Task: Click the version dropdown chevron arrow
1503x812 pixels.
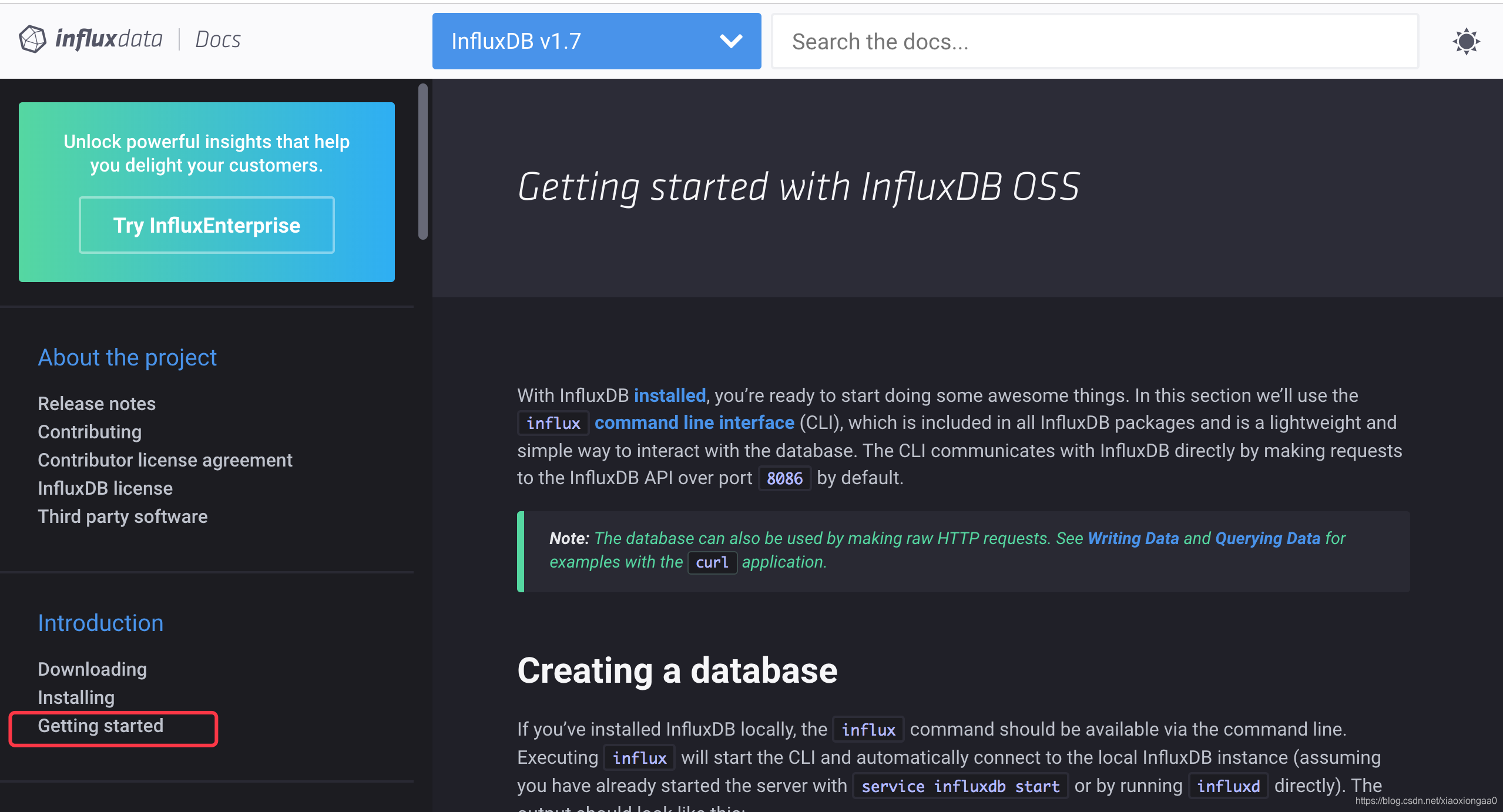Action: 731,41
